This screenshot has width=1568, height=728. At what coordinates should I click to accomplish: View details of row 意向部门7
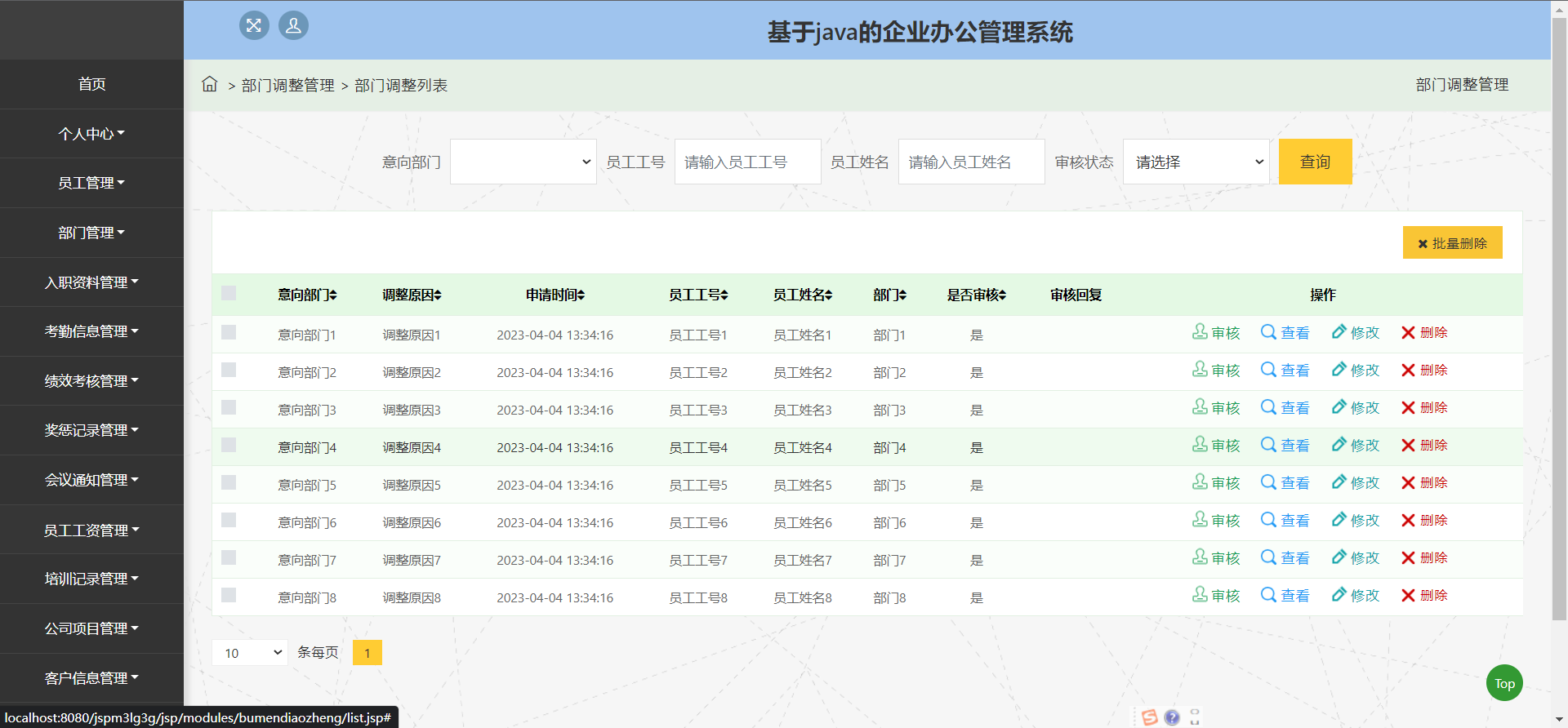1285,557
